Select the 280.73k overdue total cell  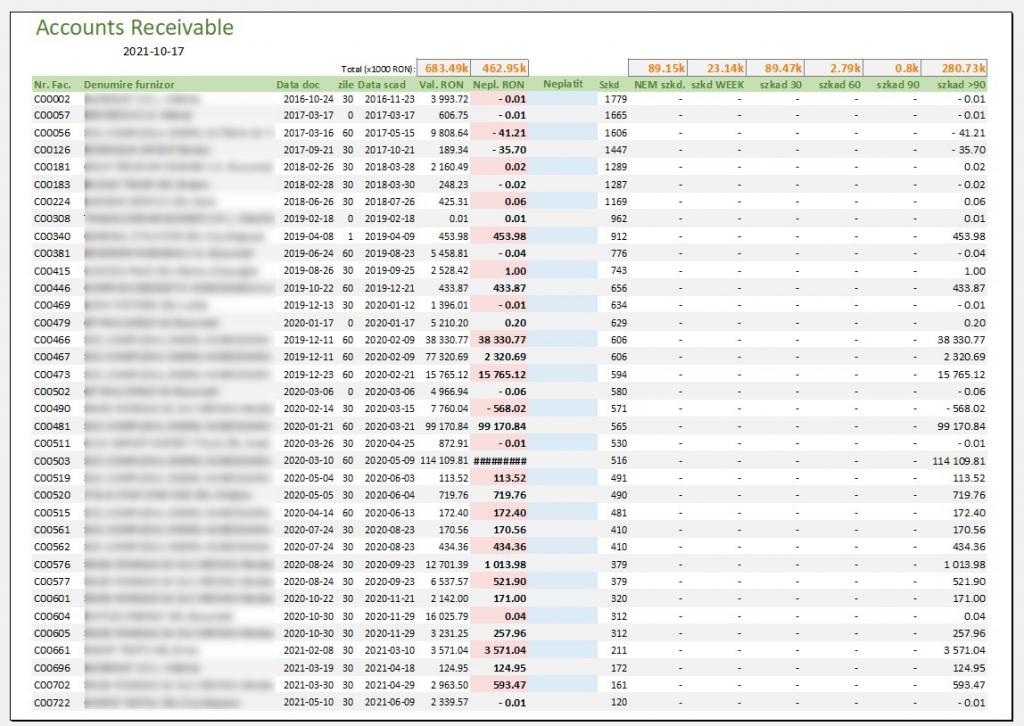962,68
